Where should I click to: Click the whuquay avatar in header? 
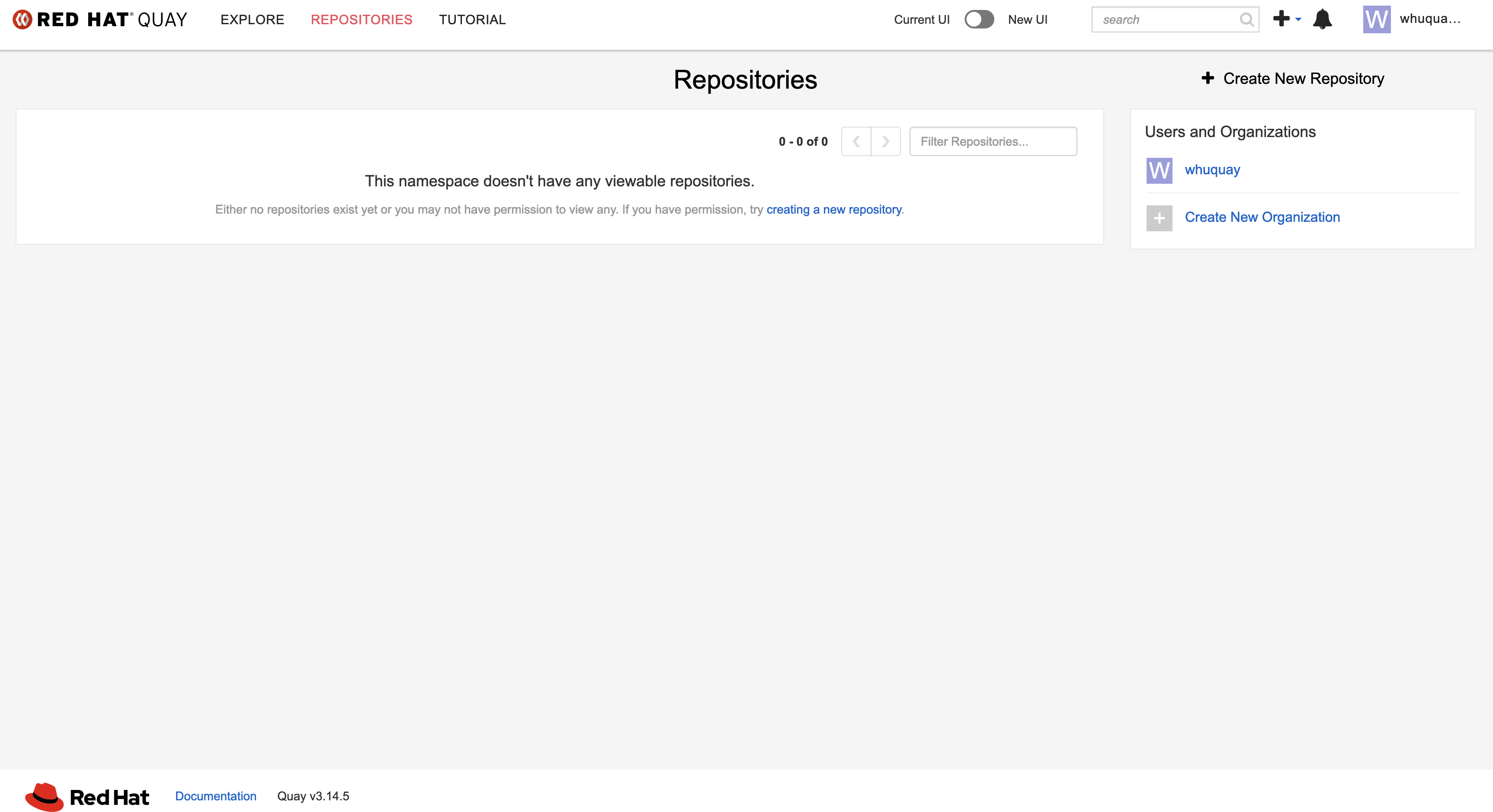(x=1377, y=19)
